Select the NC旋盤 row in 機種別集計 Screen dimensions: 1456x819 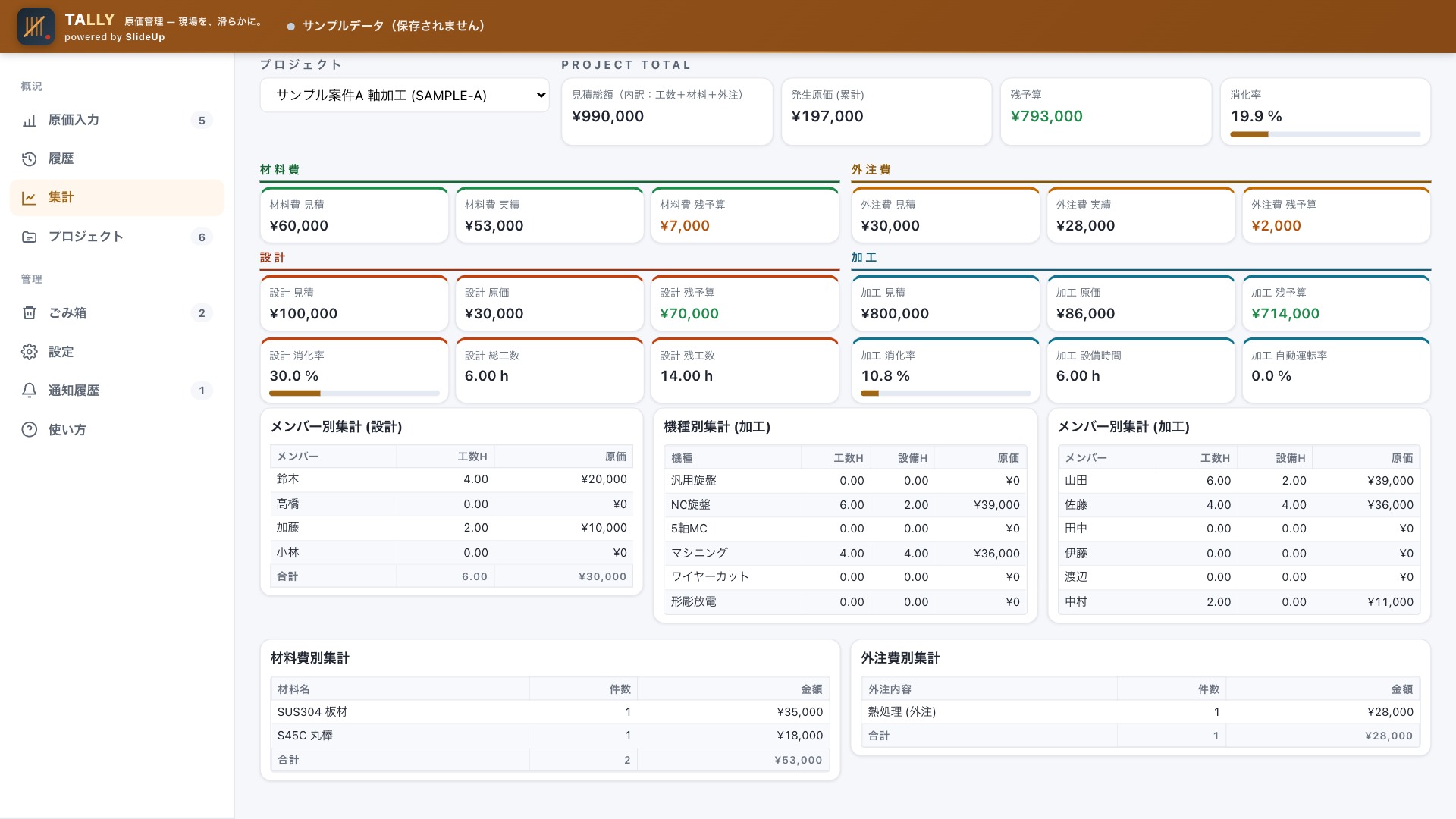coord(845,505)
